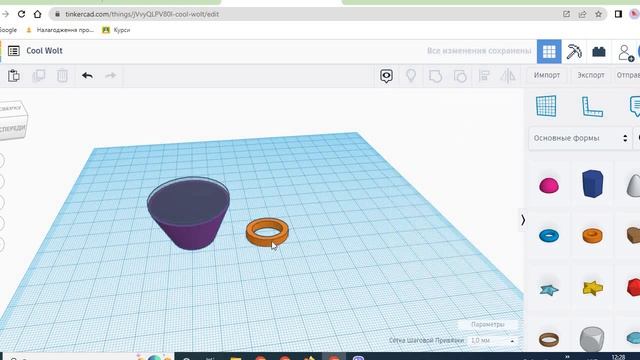Open the Bricks mode

pos(599,51)
